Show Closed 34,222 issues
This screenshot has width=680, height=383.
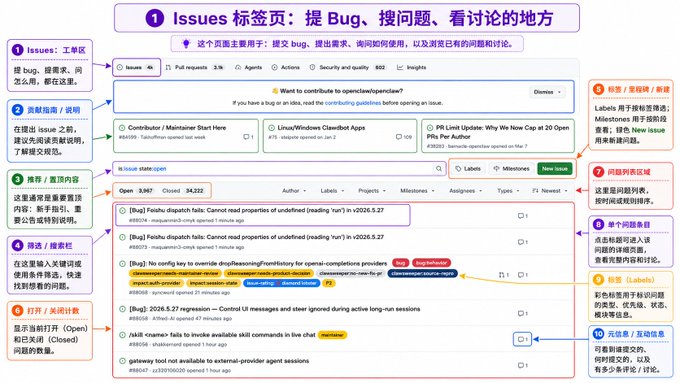183,191
